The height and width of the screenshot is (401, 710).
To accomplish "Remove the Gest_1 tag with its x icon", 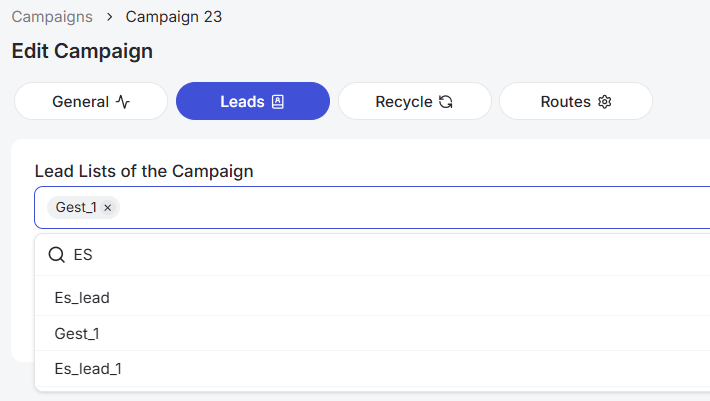I will (x=107, y=208).
